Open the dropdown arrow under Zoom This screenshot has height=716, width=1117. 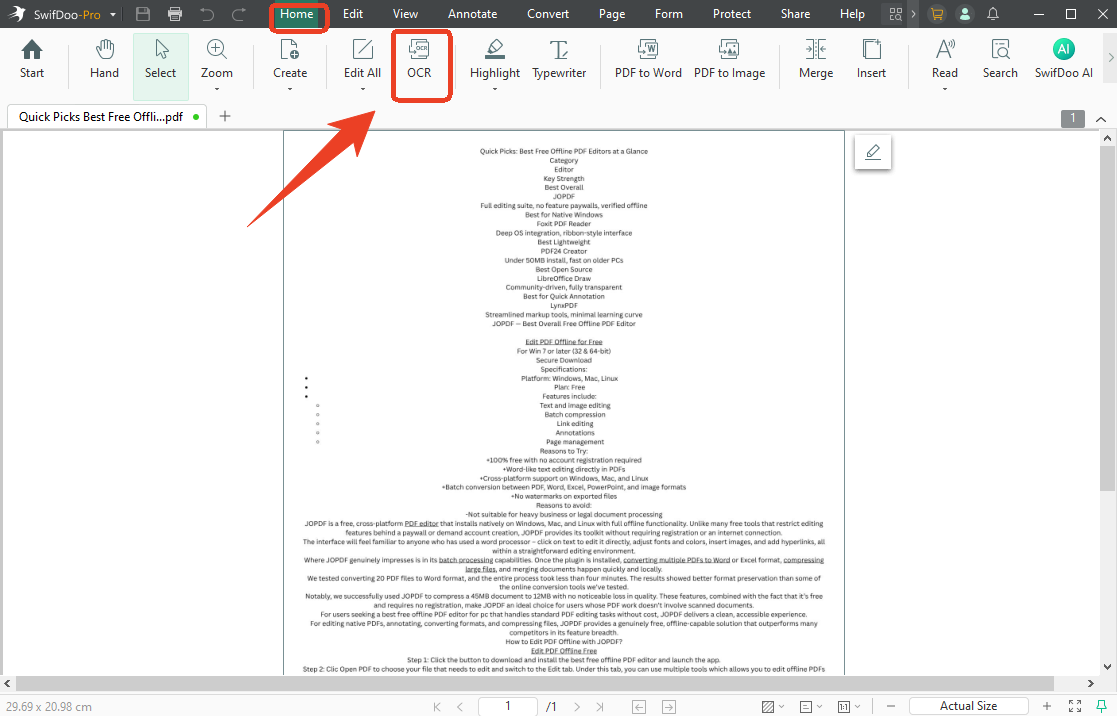click(x=217, y=90)
